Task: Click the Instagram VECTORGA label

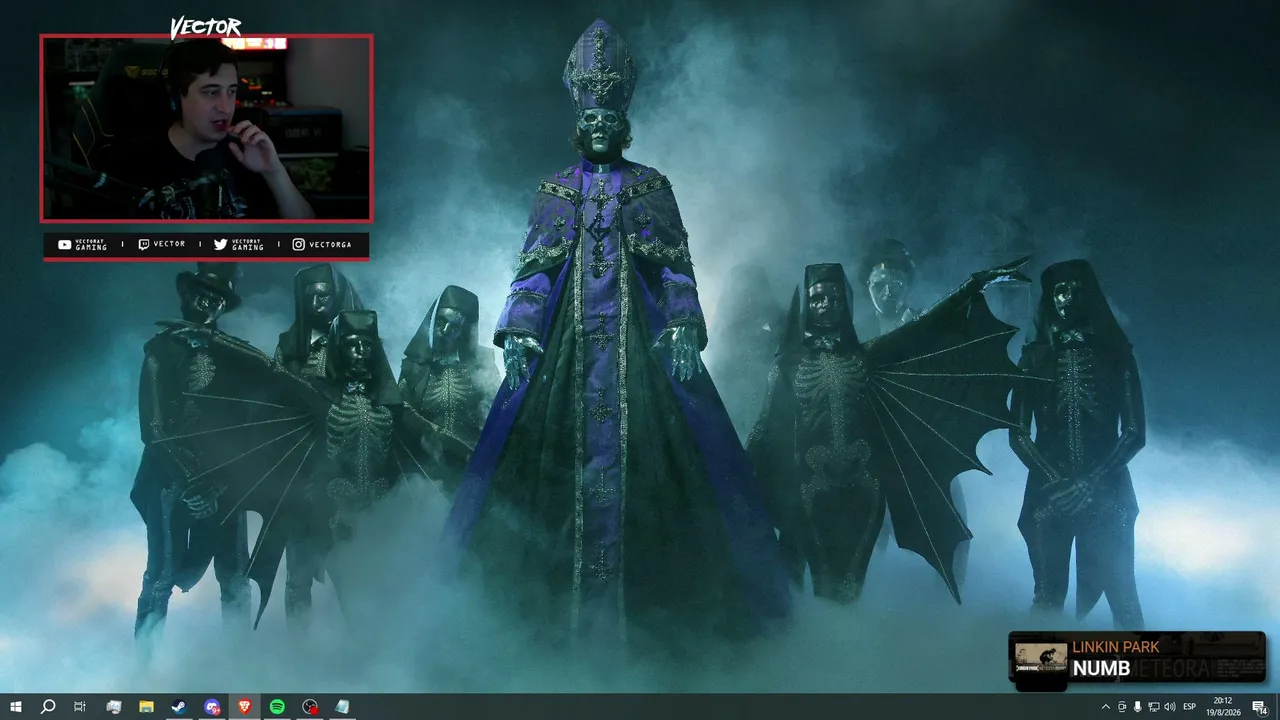Action: (x=322, y=245)
